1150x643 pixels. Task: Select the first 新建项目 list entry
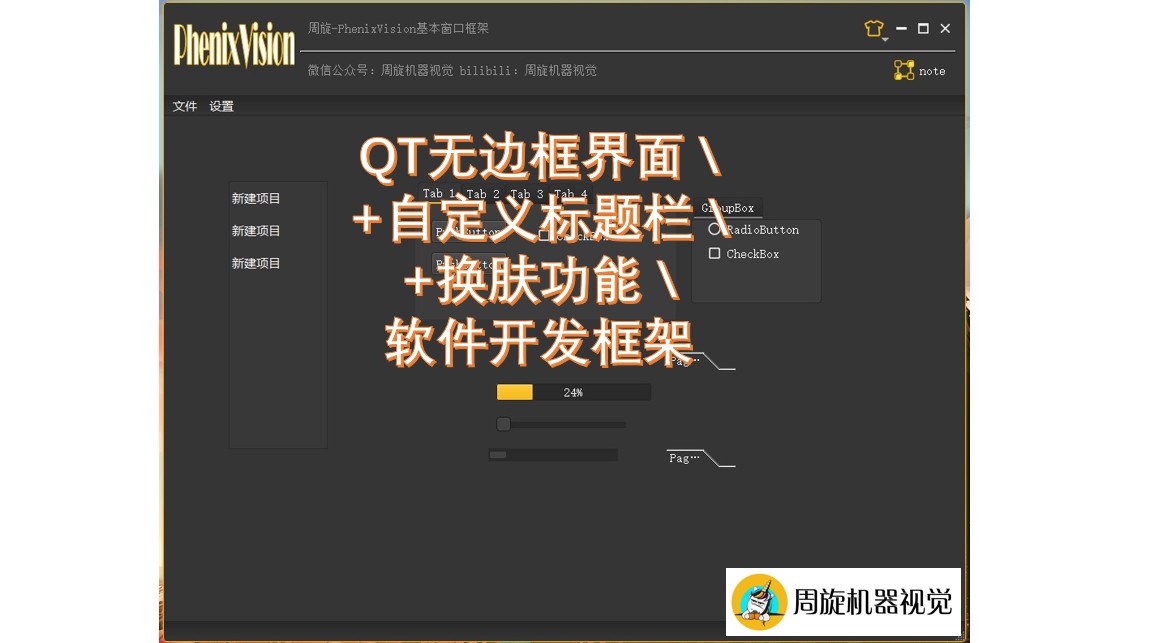pyautogui.click(x=255, y=198)
